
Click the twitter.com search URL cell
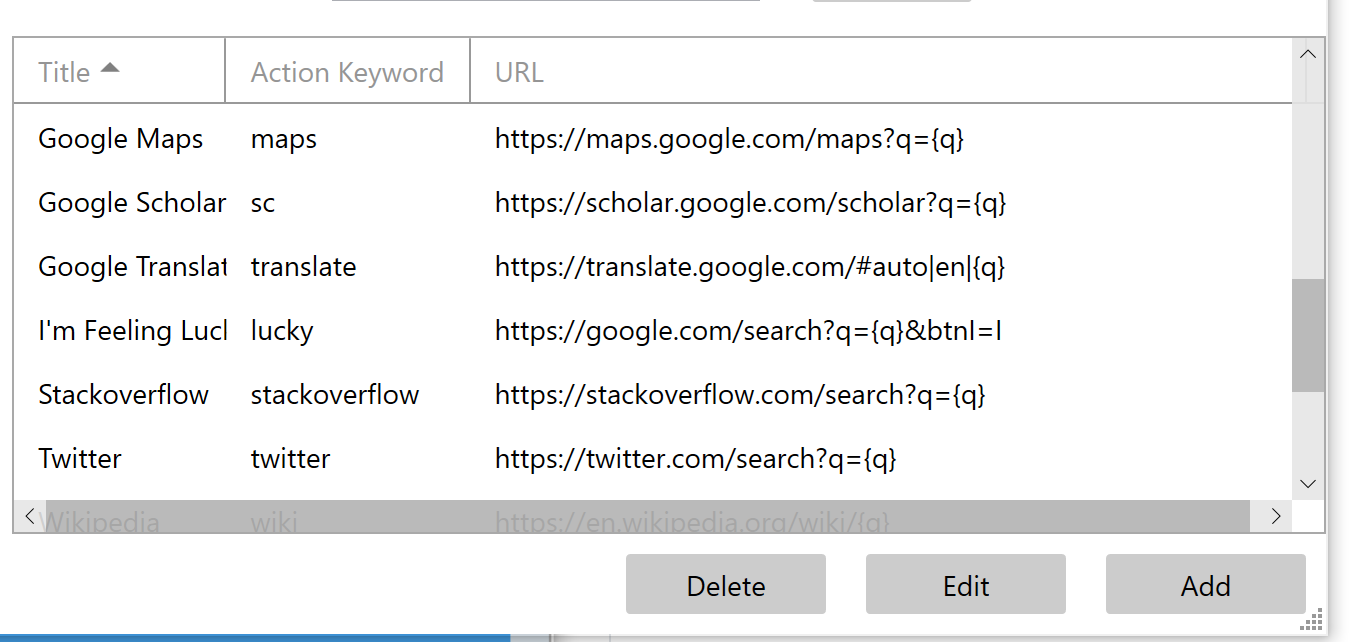coord(696,459)
